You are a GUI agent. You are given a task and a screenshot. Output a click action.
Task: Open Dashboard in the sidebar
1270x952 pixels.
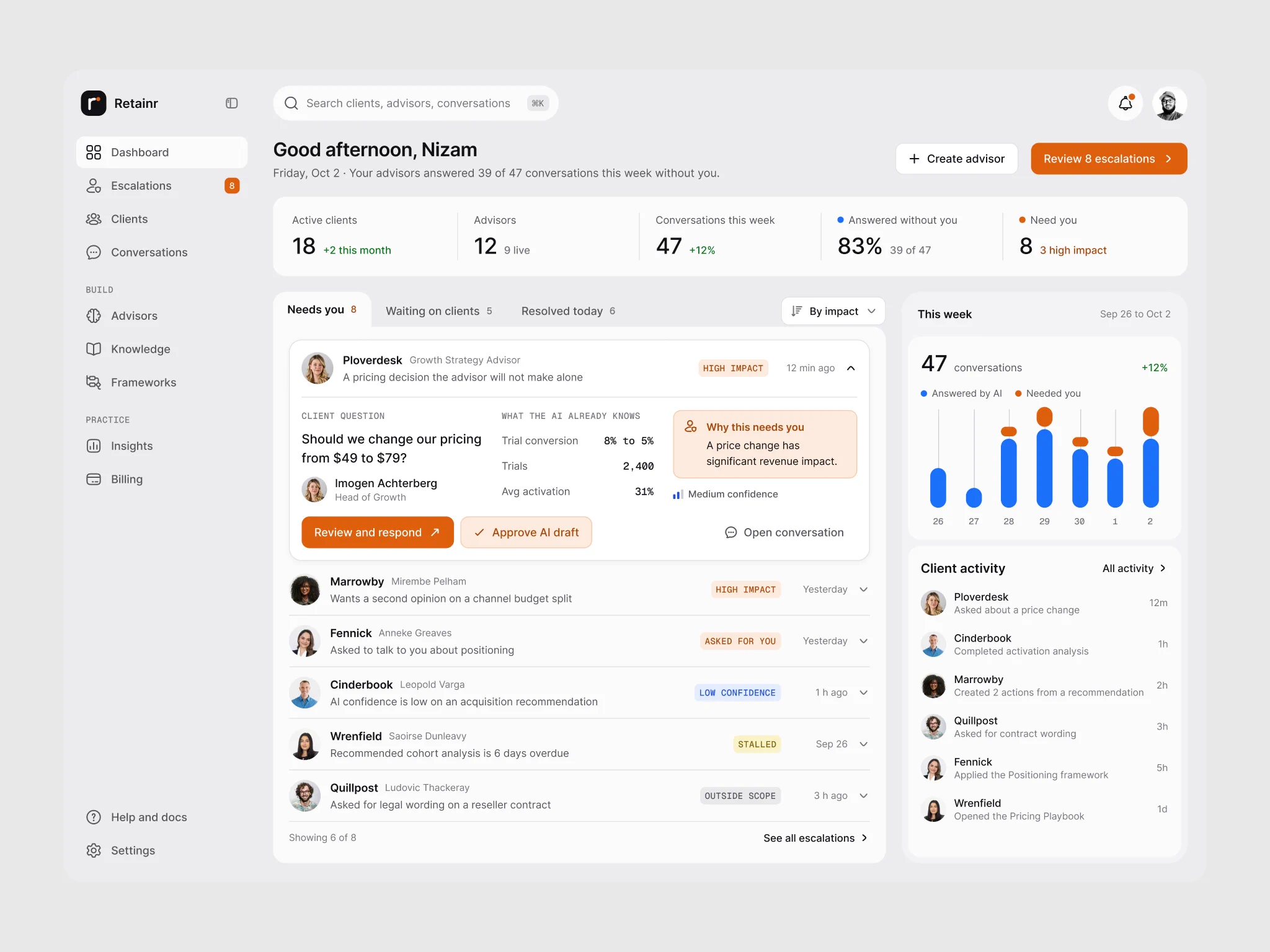pyautogui.click(x=162, y=152)
